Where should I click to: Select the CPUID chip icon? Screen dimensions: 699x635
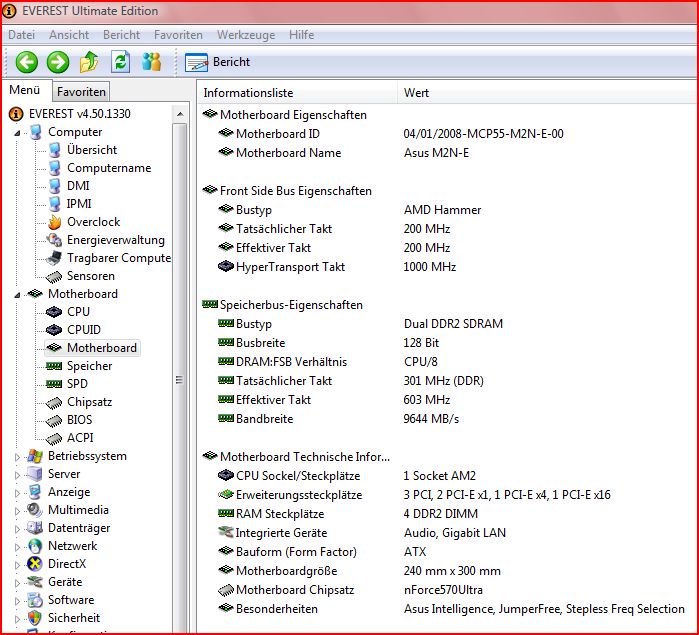tap(54, 330)
